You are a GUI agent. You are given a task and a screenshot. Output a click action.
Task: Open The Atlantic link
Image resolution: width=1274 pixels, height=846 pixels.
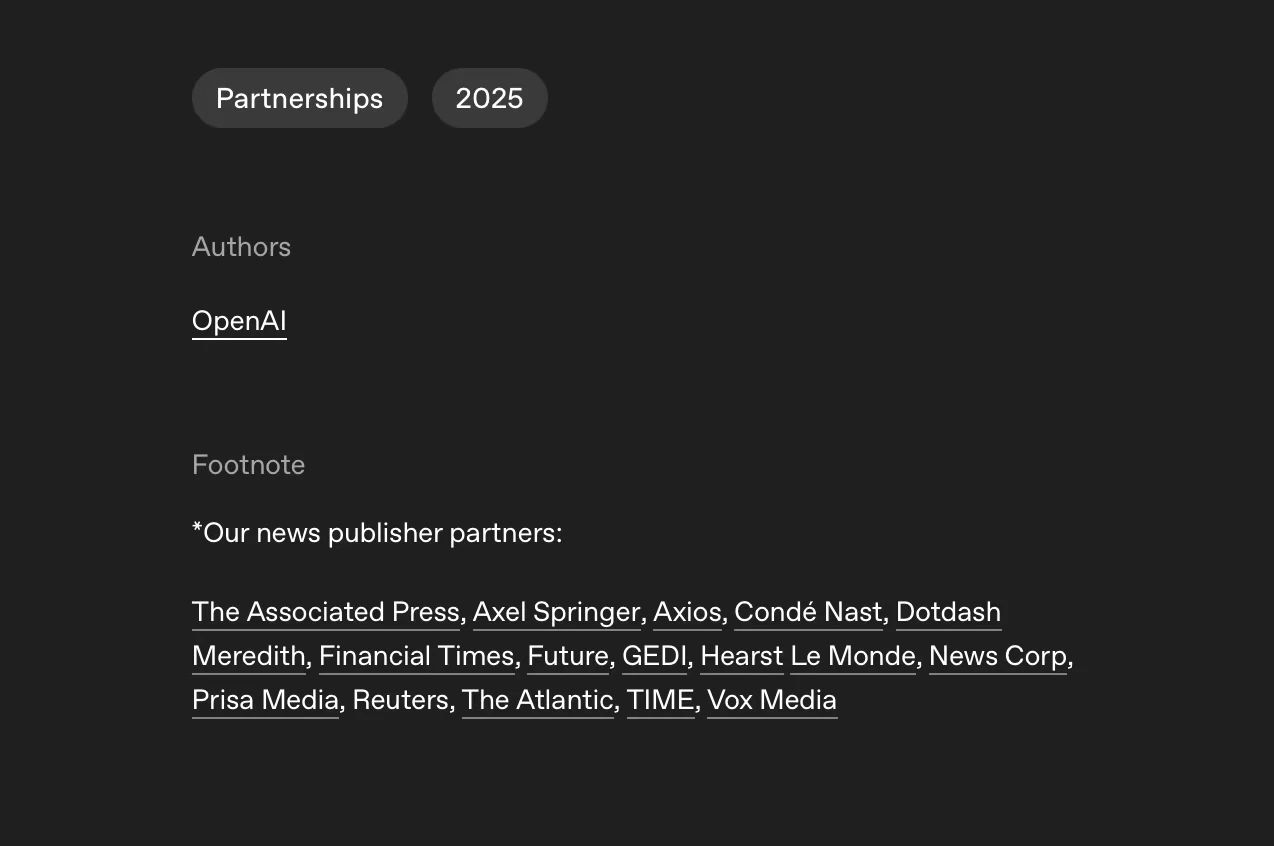pyautogui.click(x=537, y=700)
